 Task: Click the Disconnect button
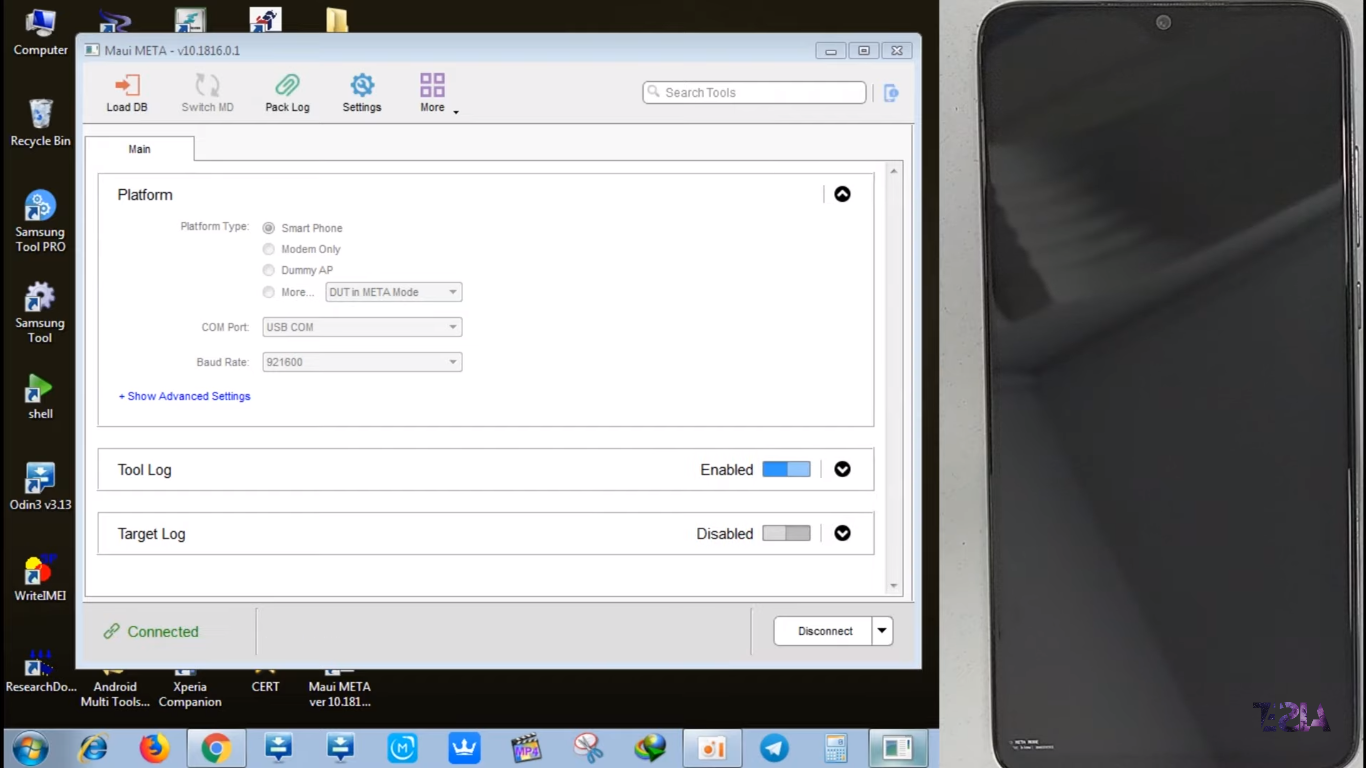tap(825, 631)
